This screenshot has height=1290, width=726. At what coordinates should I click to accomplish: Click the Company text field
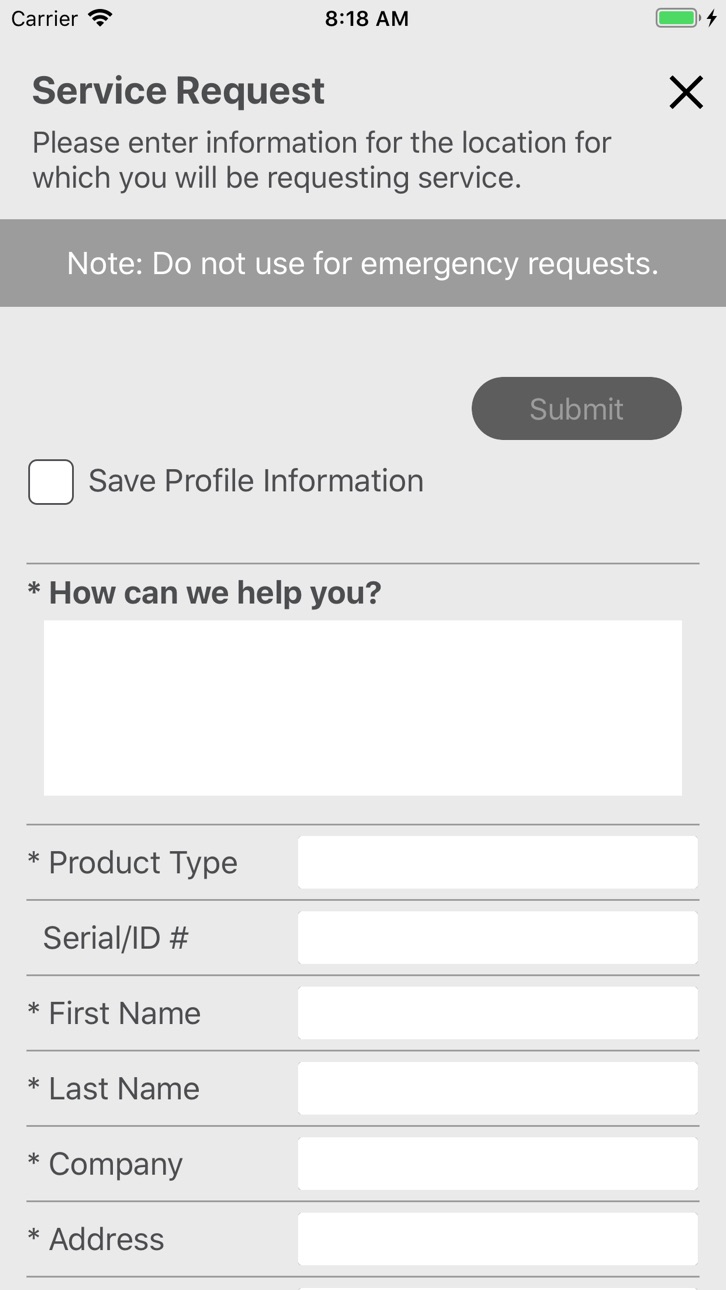[497, 1164]
